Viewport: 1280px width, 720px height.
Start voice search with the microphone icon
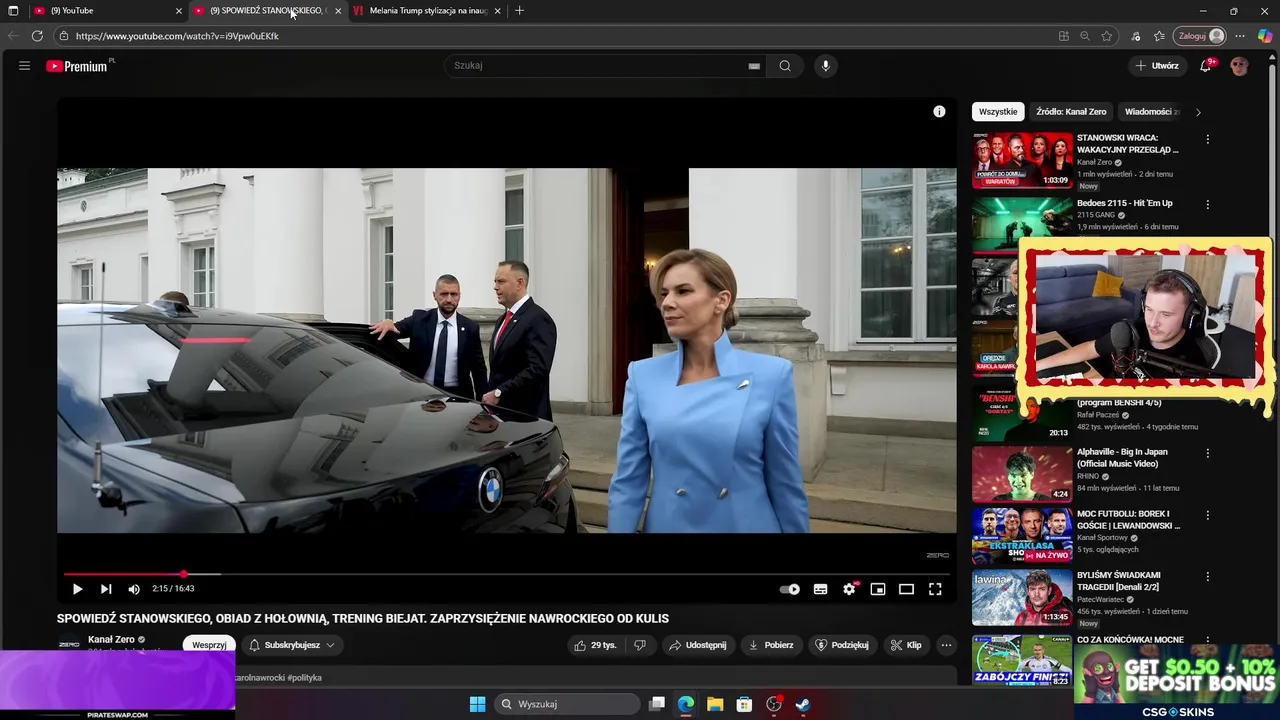point(825,66)
